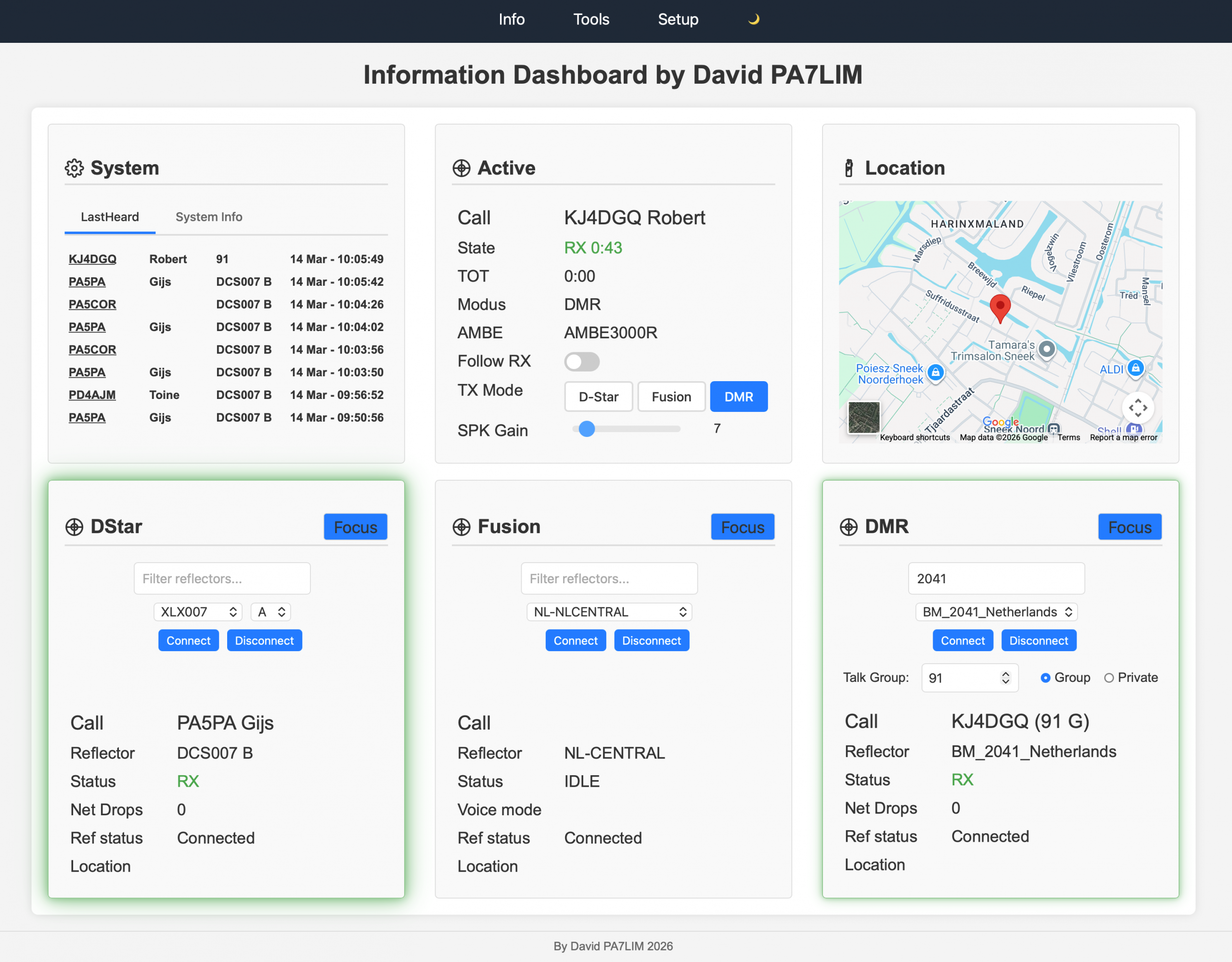Click the System gear icon
This screenshot has width=1232, height=962.
74,168
